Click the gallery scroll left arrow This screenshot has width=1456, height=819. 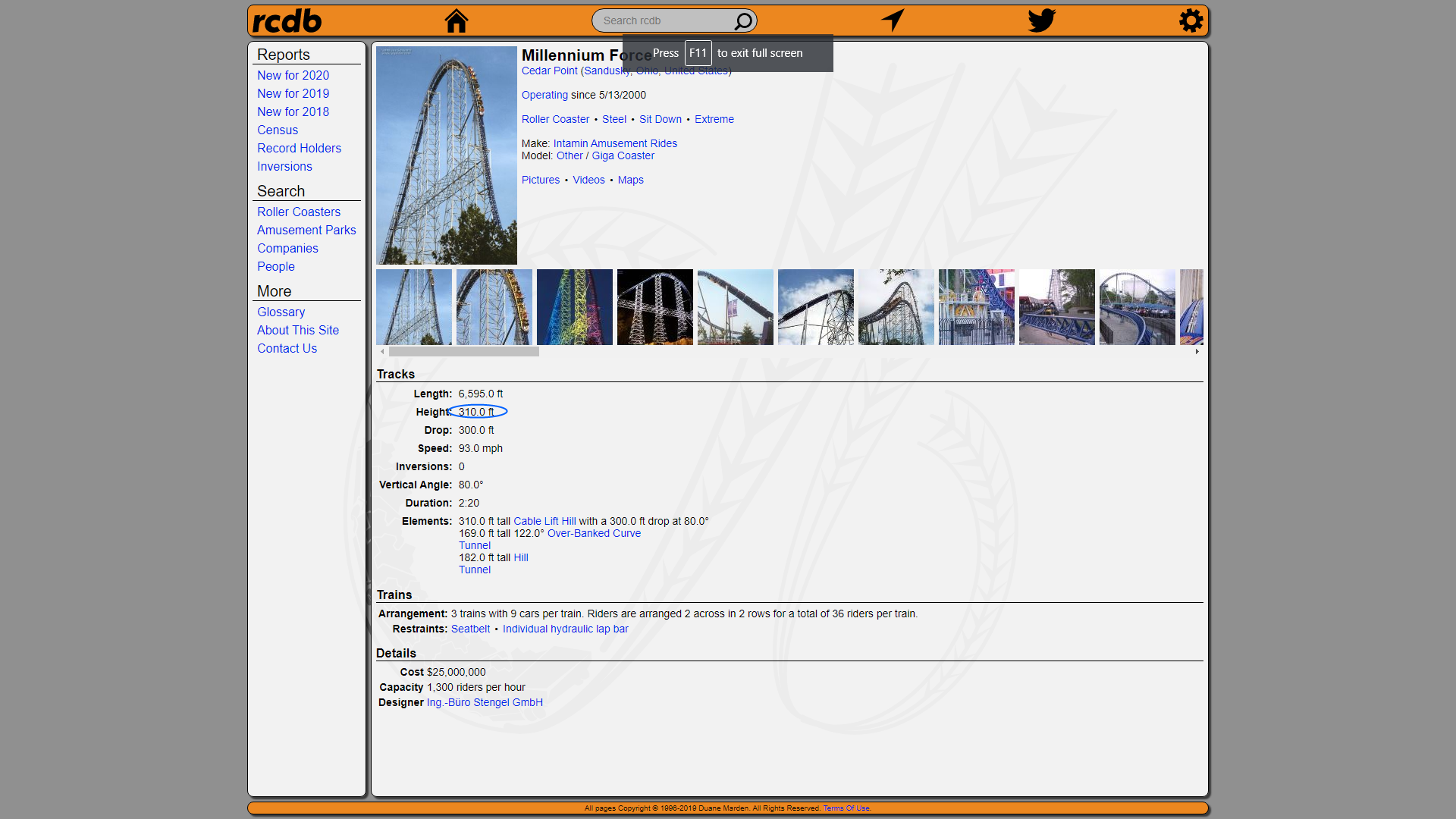[382, 352]
